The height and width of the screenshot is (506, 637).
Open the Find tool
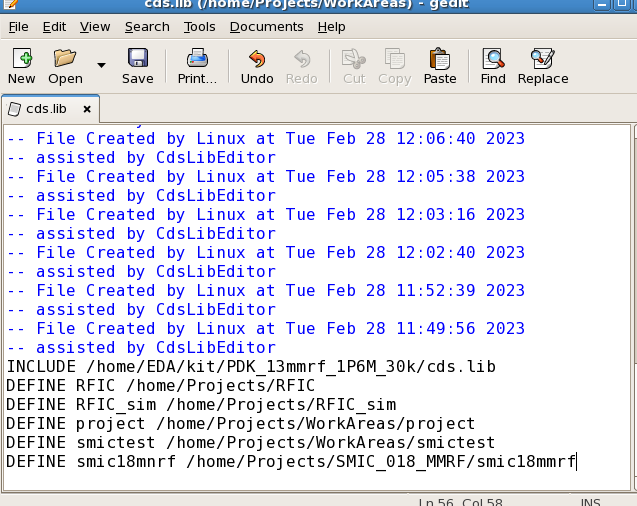click(493, 66)
